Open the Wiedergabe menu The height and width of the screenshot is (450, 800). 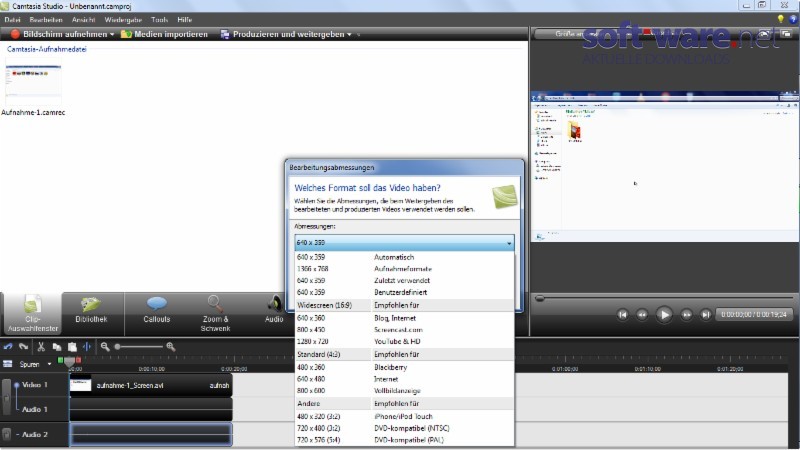(x=123, y=19)
